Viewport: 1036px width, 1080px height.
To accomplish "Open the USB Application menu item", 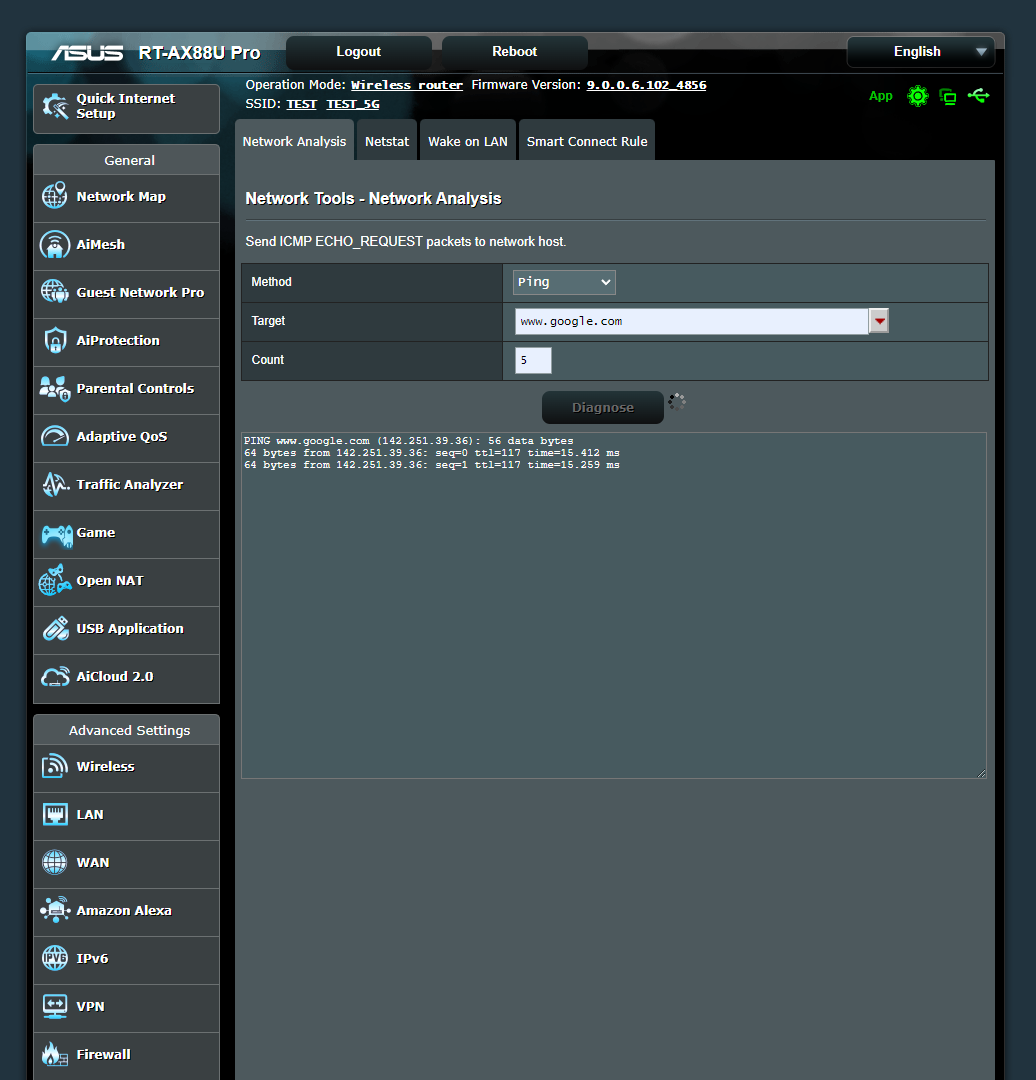I will tap(127, 630).
